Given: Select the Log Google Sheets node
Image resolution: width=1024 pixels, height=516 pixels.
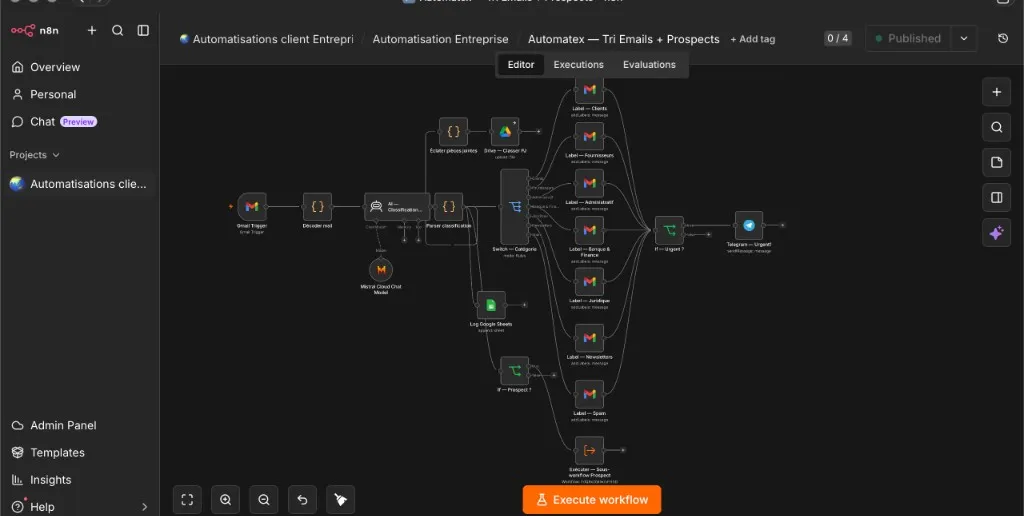Looking at the screenshot, I should point(491,305).
